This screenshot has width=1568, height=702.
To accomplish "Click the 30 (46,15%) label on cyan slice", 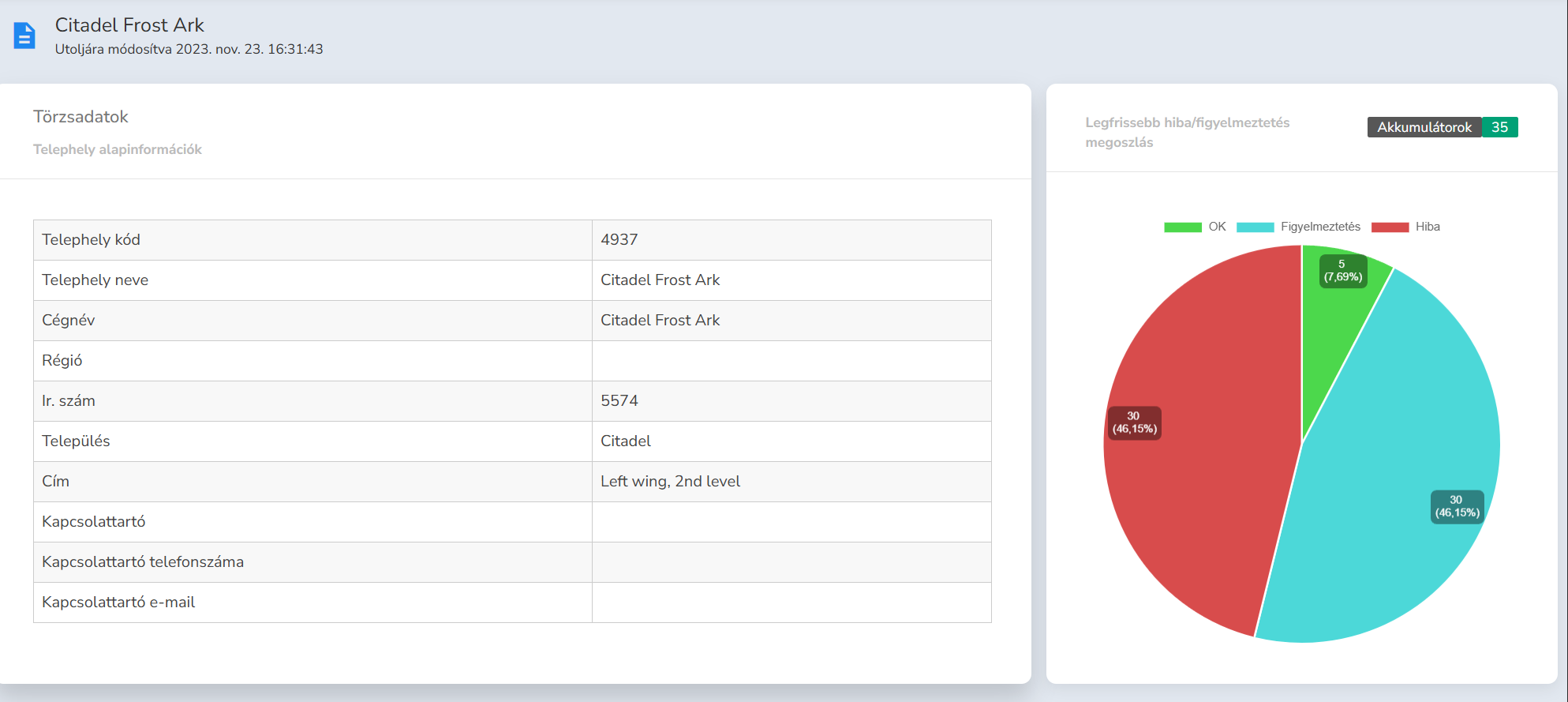I will tap(1457, 506).
